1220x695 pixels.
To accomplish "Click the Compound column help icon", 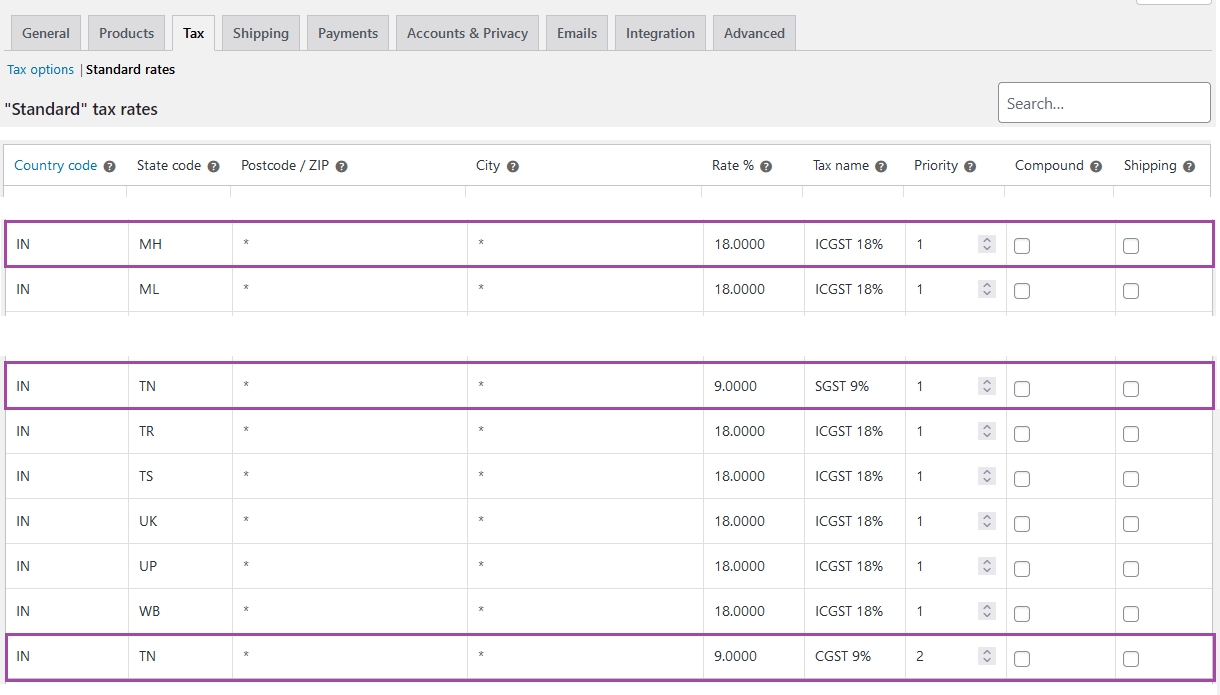I will pos(1096,167).
